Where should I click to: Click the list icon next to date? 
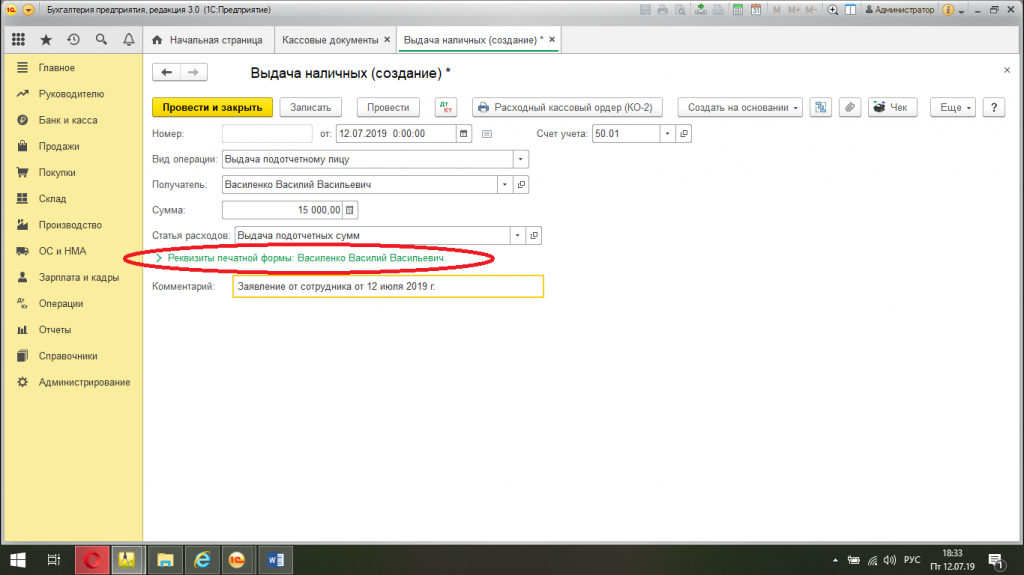(x=487, y=133)
